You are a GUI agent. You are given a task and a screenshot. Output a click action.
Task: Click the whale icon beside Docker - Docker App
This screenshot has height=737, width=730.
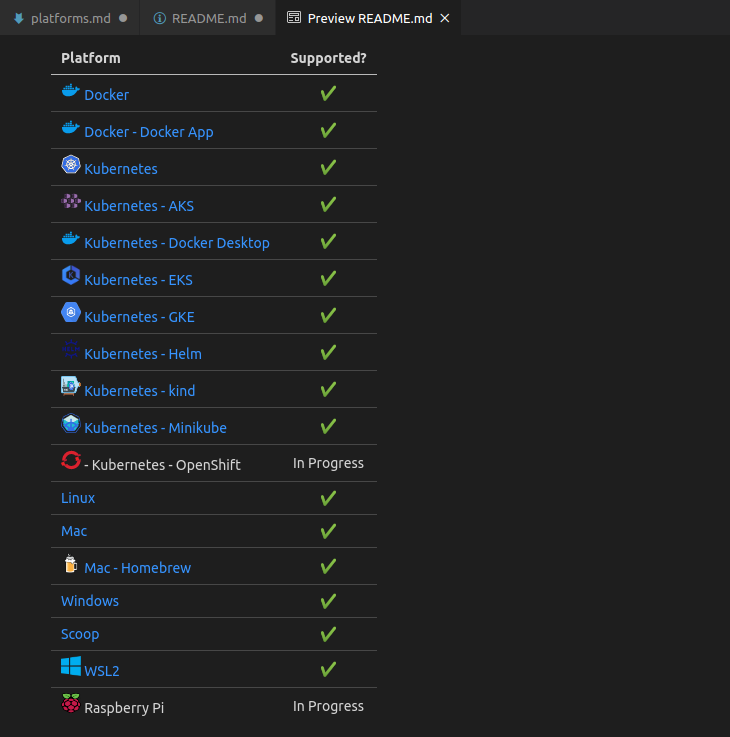[71, 127]
